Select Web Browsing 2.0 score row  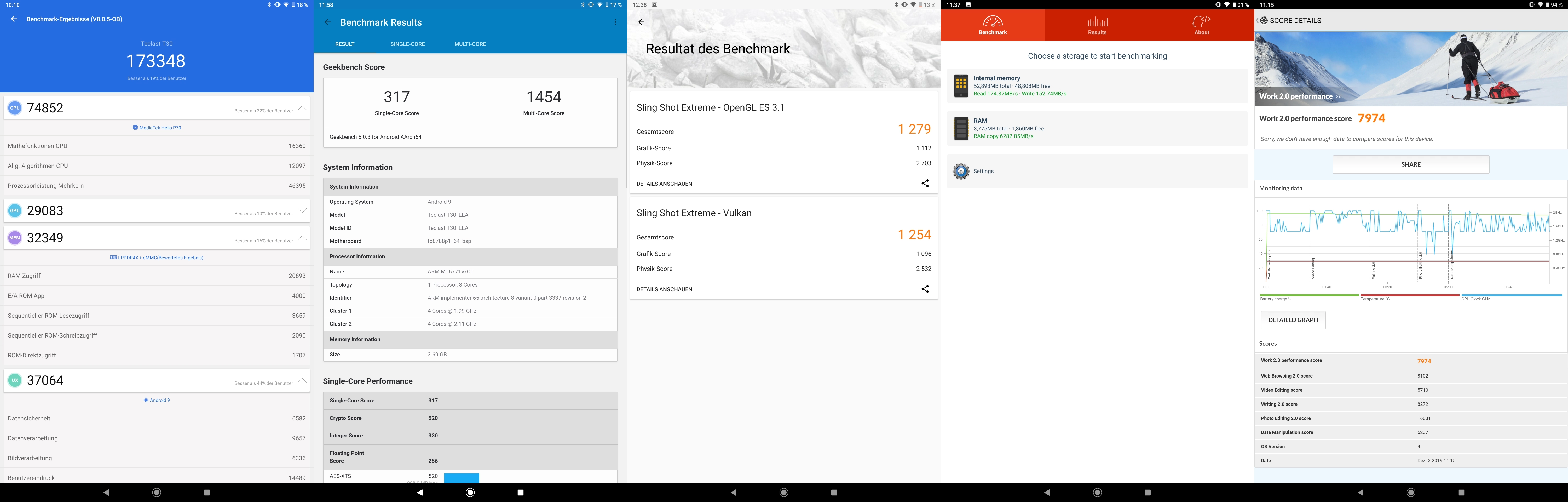coord(1411,376)
